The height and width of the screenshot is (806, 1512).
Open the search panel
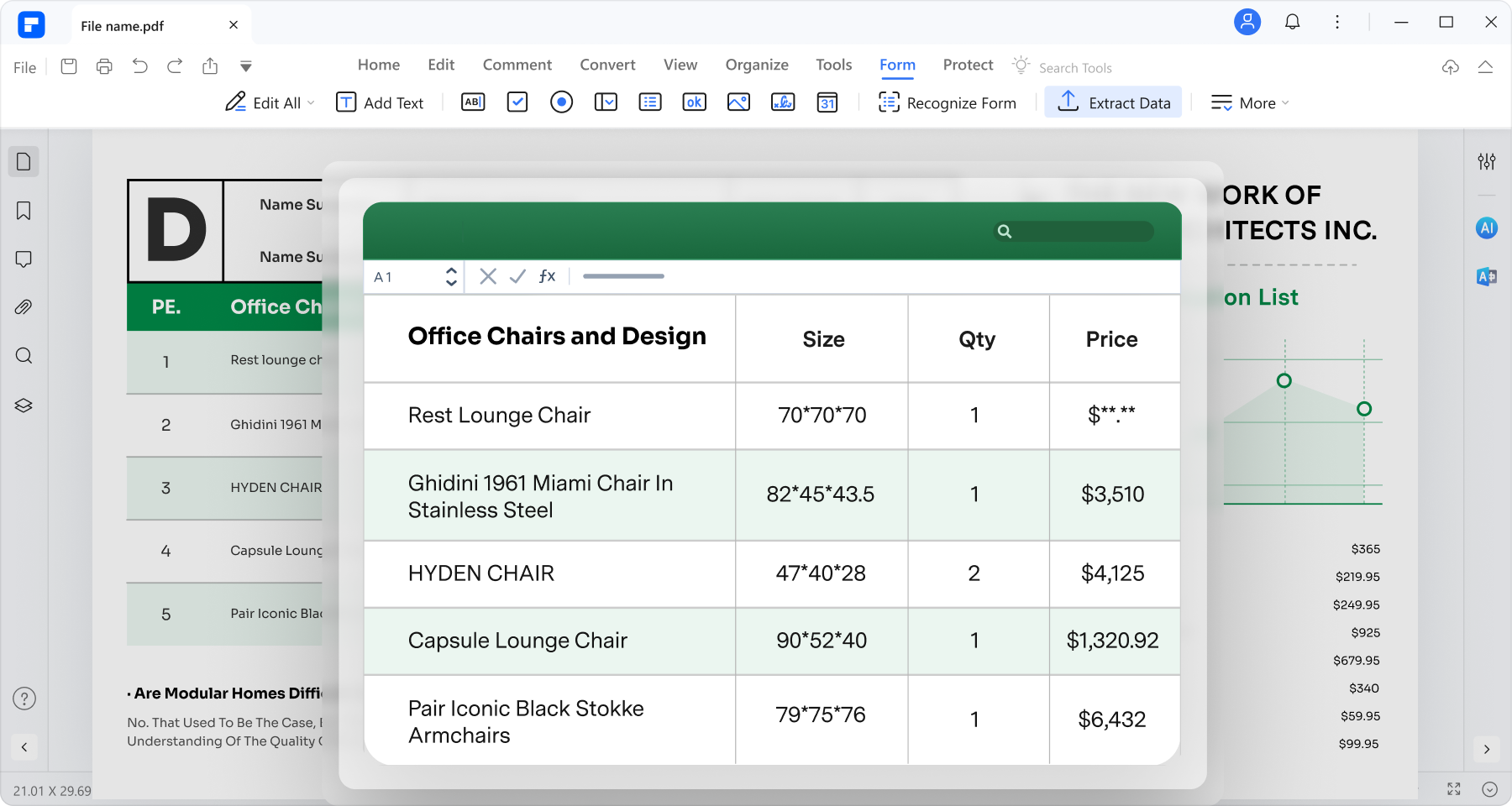(x=24, y=355)
